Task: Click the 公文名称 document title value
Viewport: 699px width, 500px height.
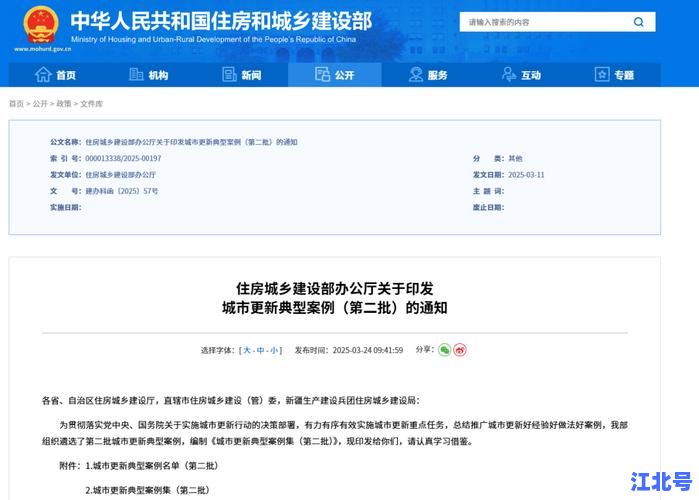Action: (191, 142)
